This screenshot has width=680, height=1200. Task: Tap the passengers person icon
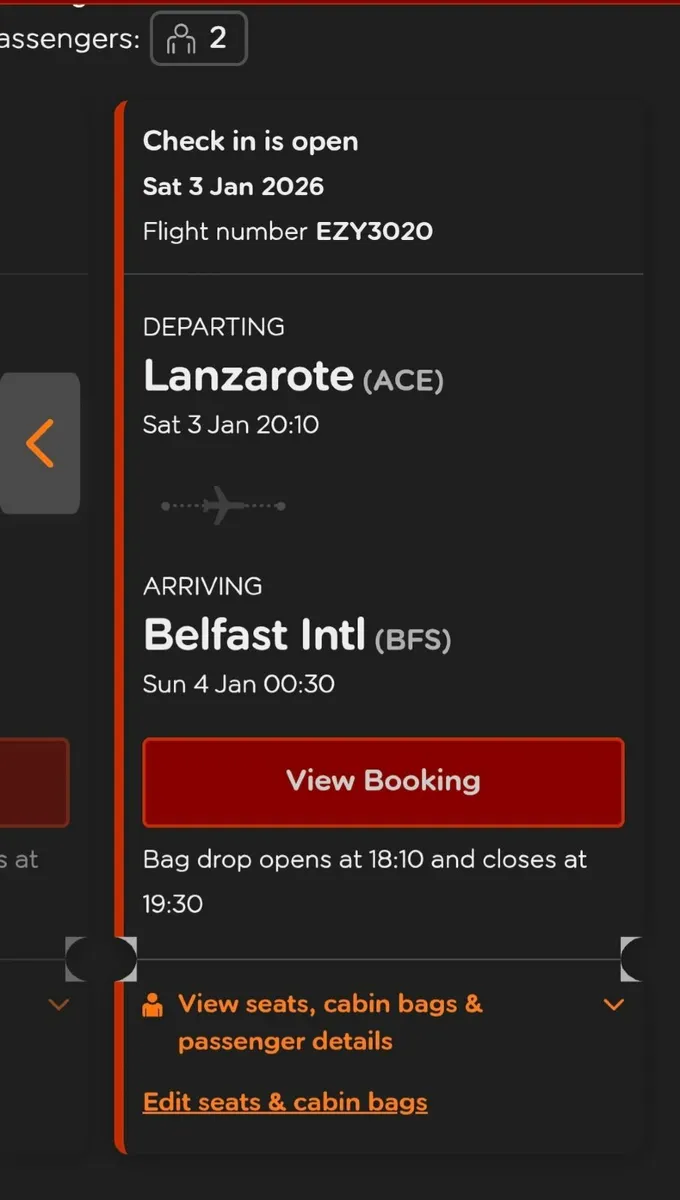(x=180, y=38)
